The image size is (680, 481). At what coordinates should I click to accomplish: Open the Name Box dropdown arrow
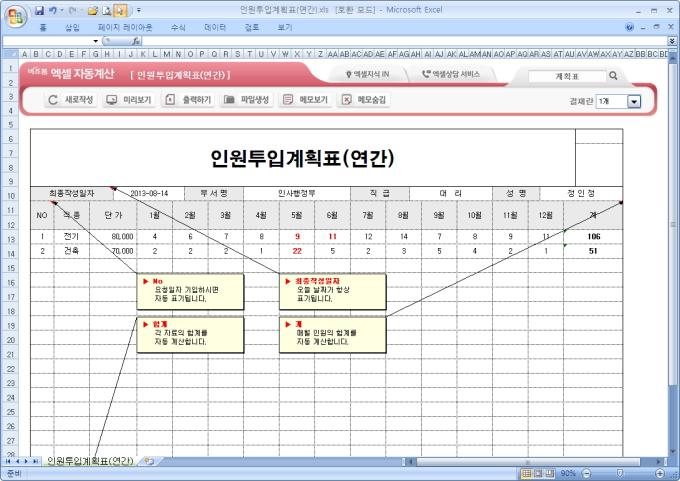95,41
